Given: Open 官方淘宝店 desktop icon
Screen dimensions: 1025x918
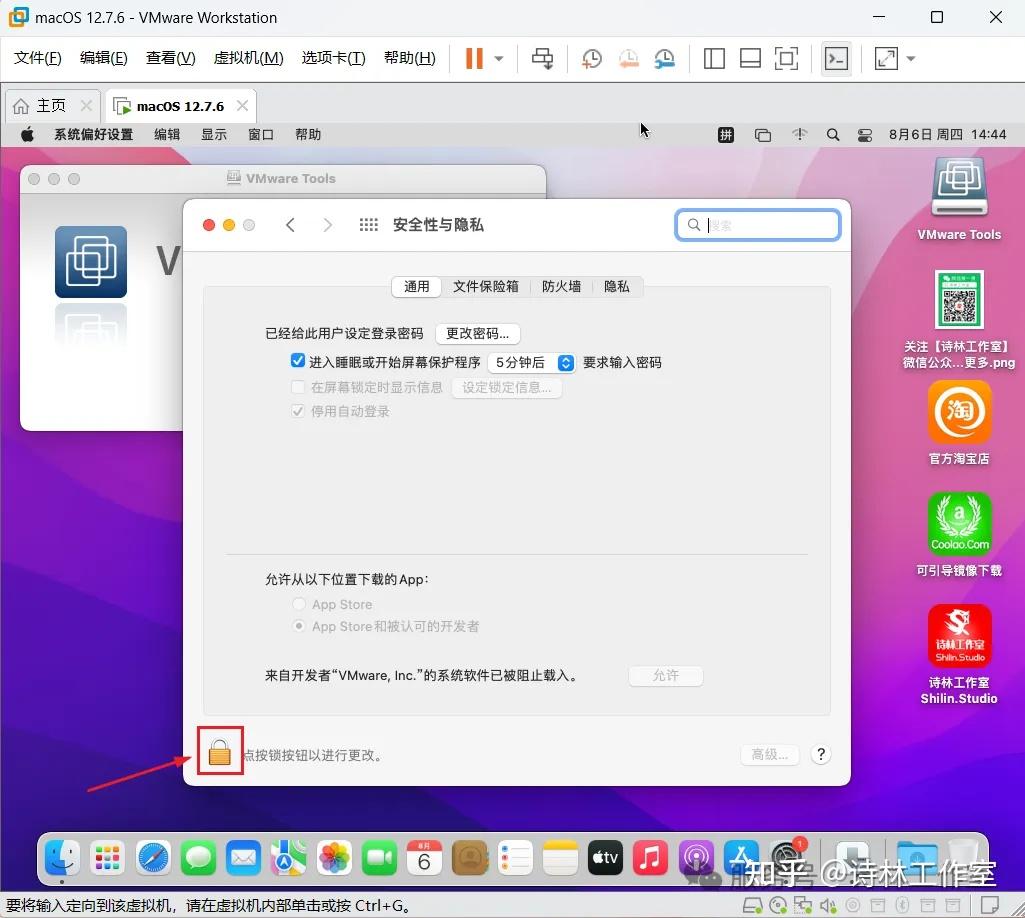Looking at the screenshot, I should point(959,423).
